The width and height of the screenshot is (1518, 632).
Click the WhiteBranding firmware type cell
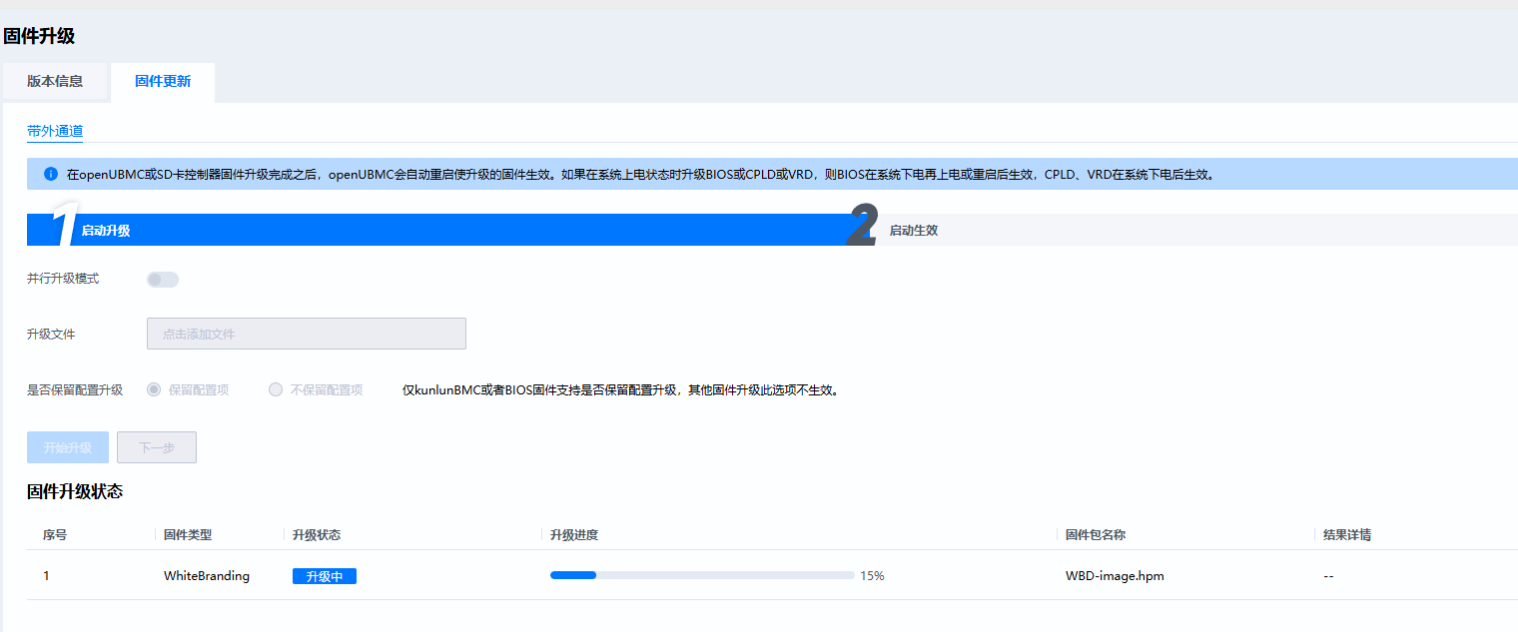pos(206,576)
